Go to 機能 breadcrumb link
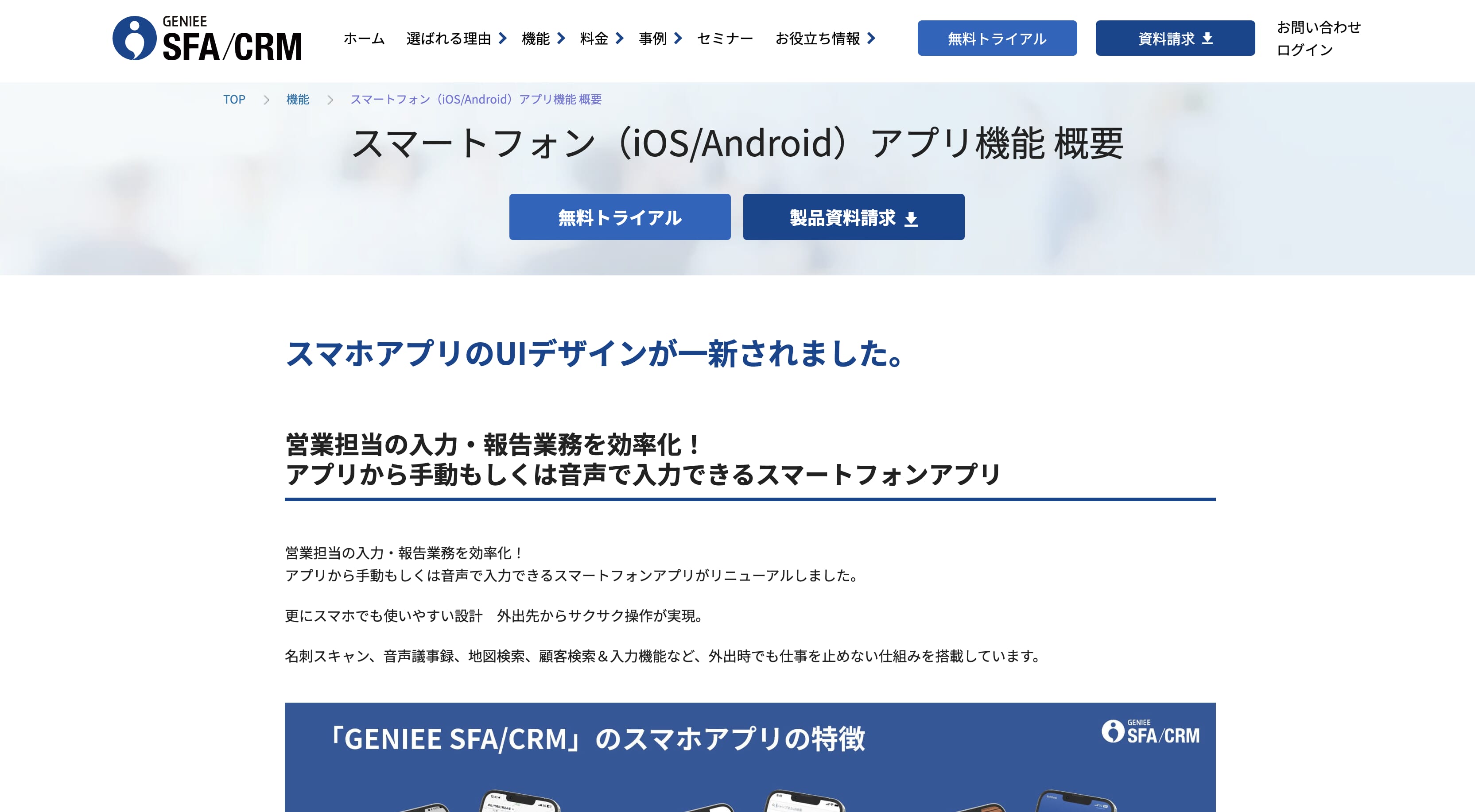1475x812 pixels. tap(298, 100)
